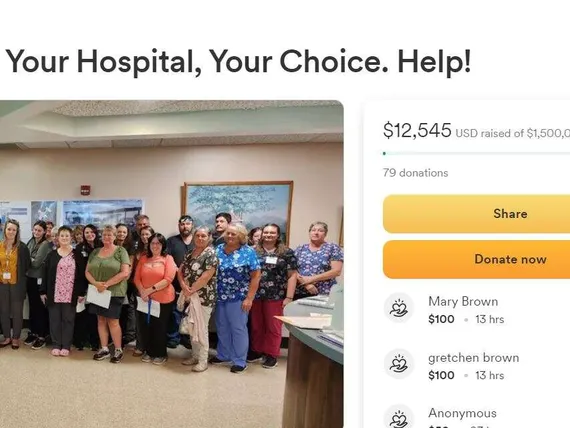Screen dimensions: 570x428
Task: Click the Share button
Action: [476, 214]
